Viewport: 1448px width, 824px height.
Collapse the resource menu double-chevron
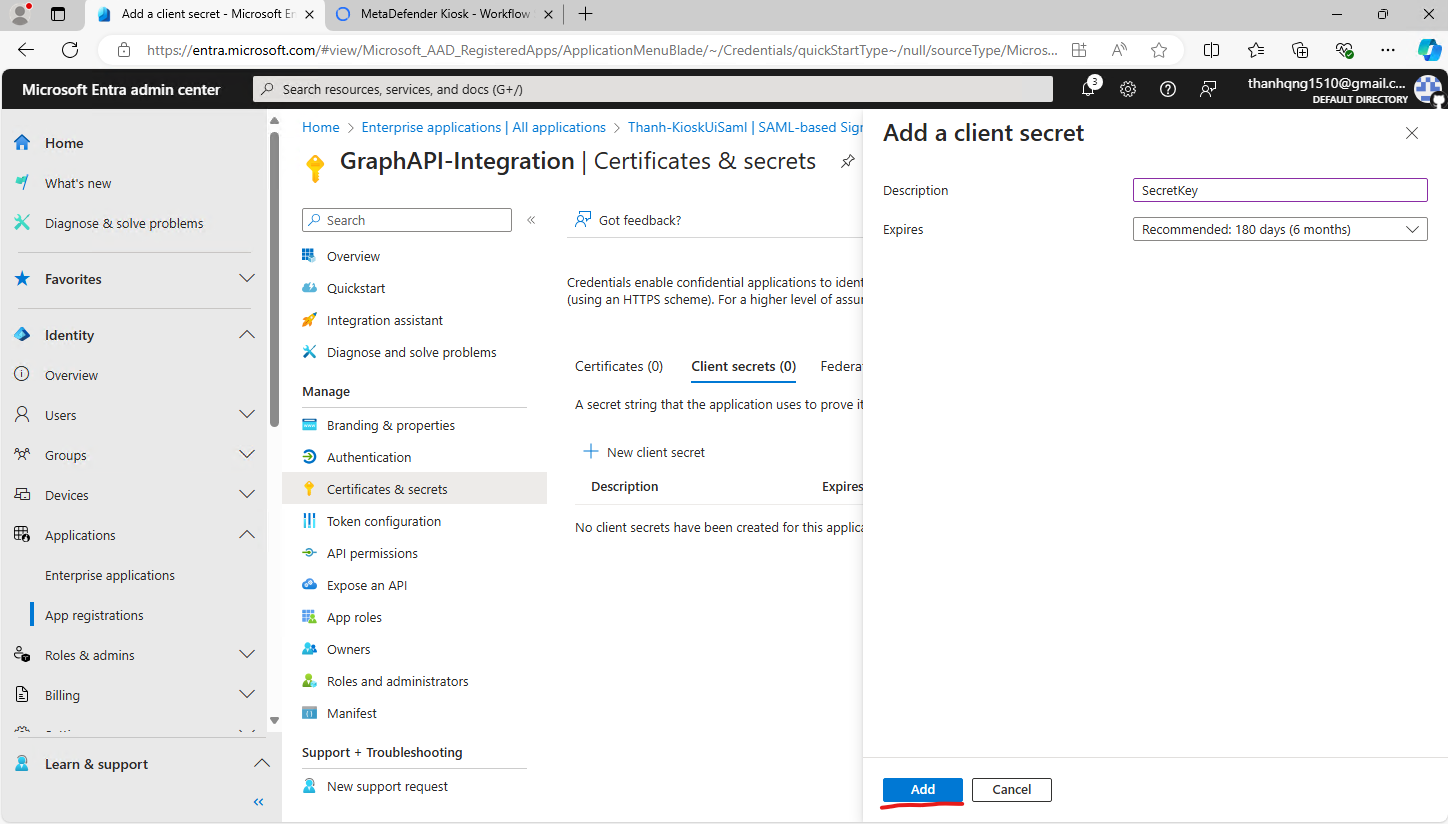click(x=531, y=220)
